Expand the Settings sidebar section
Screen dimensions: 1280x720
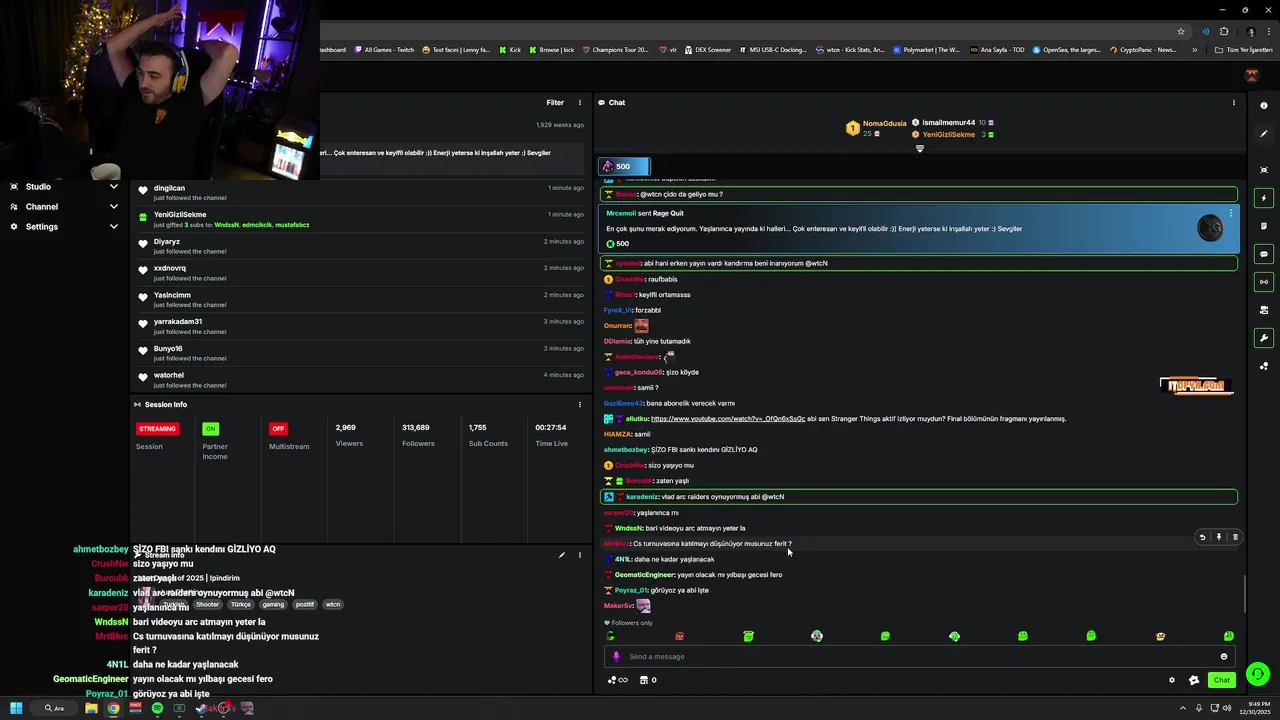113,227
